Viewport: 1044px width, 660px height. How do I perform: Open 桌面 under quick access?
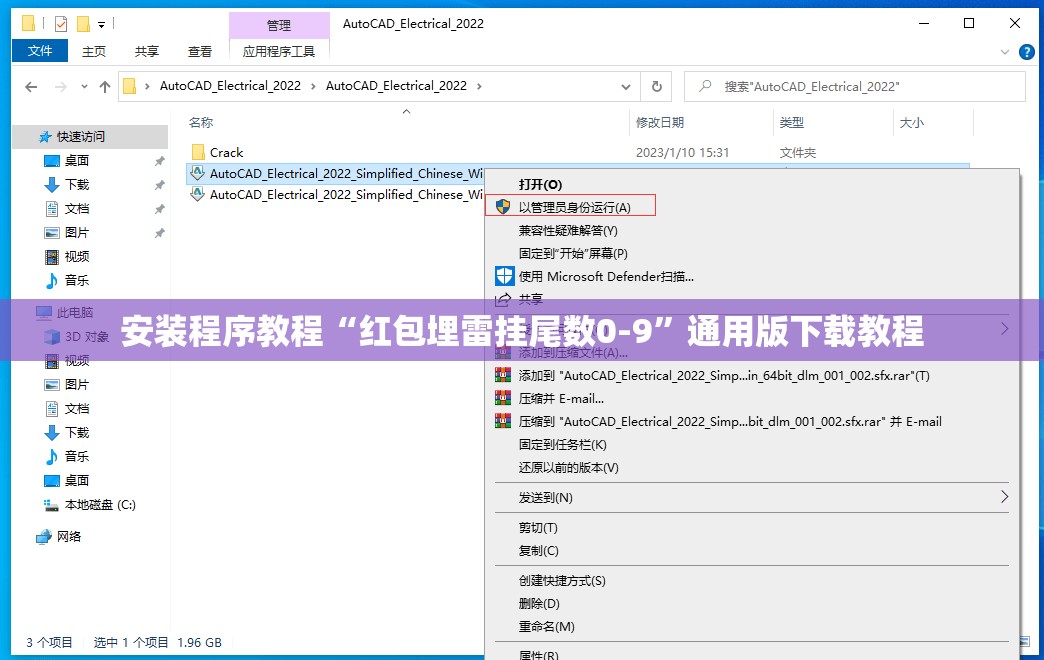77,161
